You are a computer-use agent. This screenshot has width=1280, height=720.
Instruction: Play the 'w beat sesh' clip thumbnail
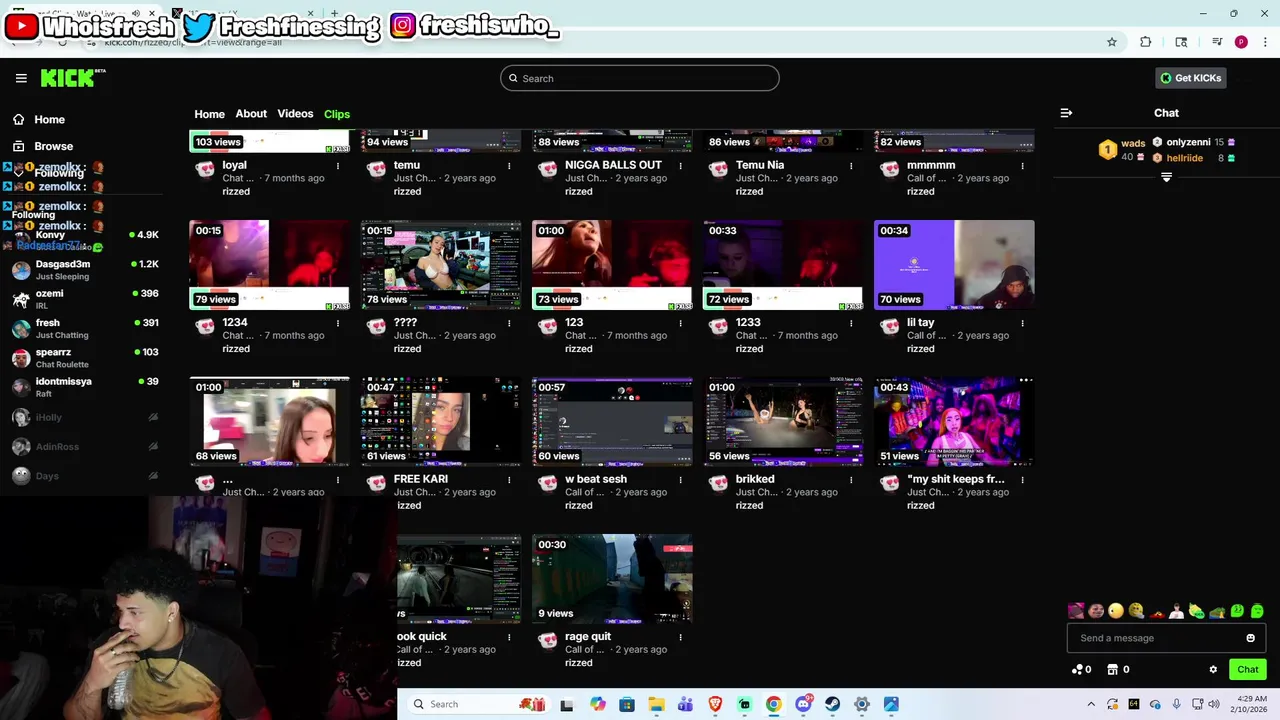point(612,422)
